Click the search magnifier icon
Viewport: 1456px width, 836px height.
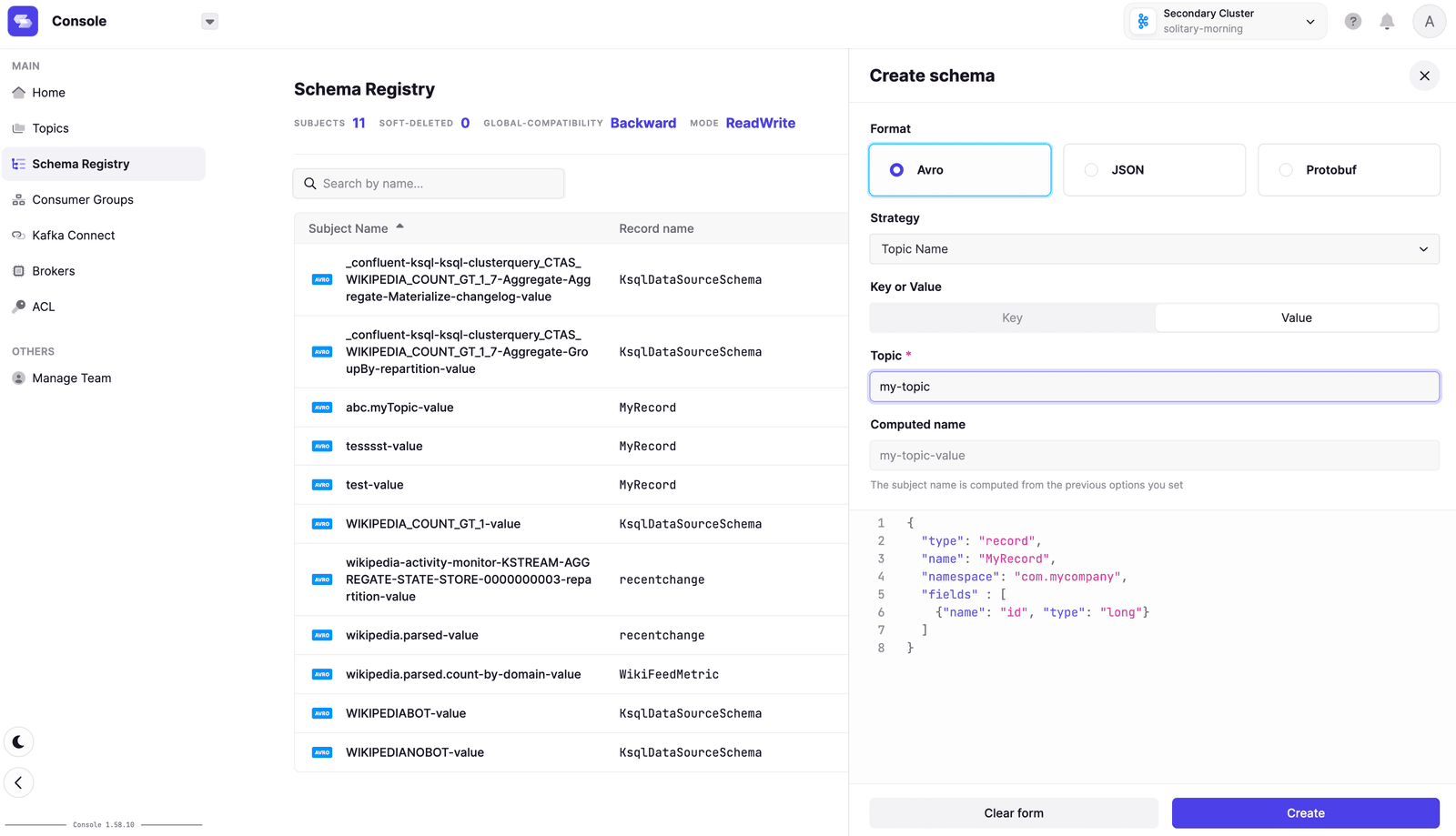[x=310, y=184]
